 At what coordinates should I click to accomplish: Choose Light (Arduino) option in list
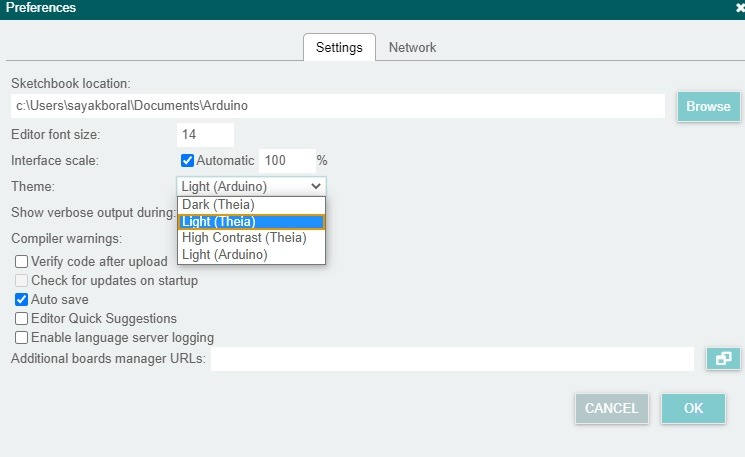(x=251, y=255)
